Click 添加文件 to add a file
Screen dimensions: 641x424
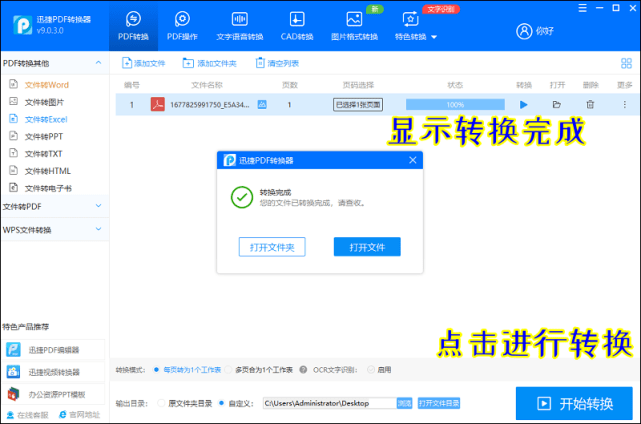coord(143,63)
